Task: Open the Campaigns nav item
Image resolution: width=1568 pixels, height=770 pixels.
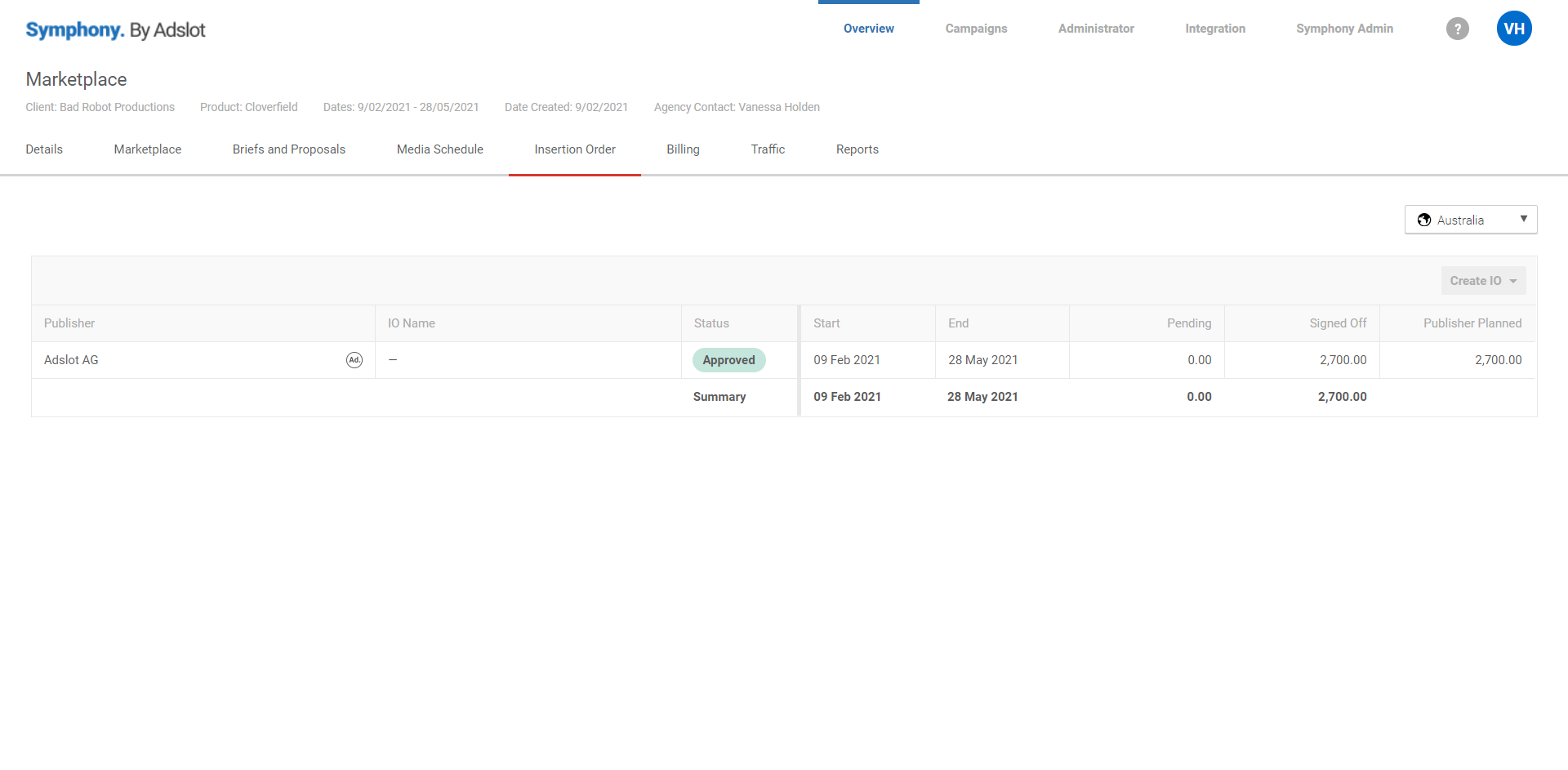Action: [x=976, y=29]
